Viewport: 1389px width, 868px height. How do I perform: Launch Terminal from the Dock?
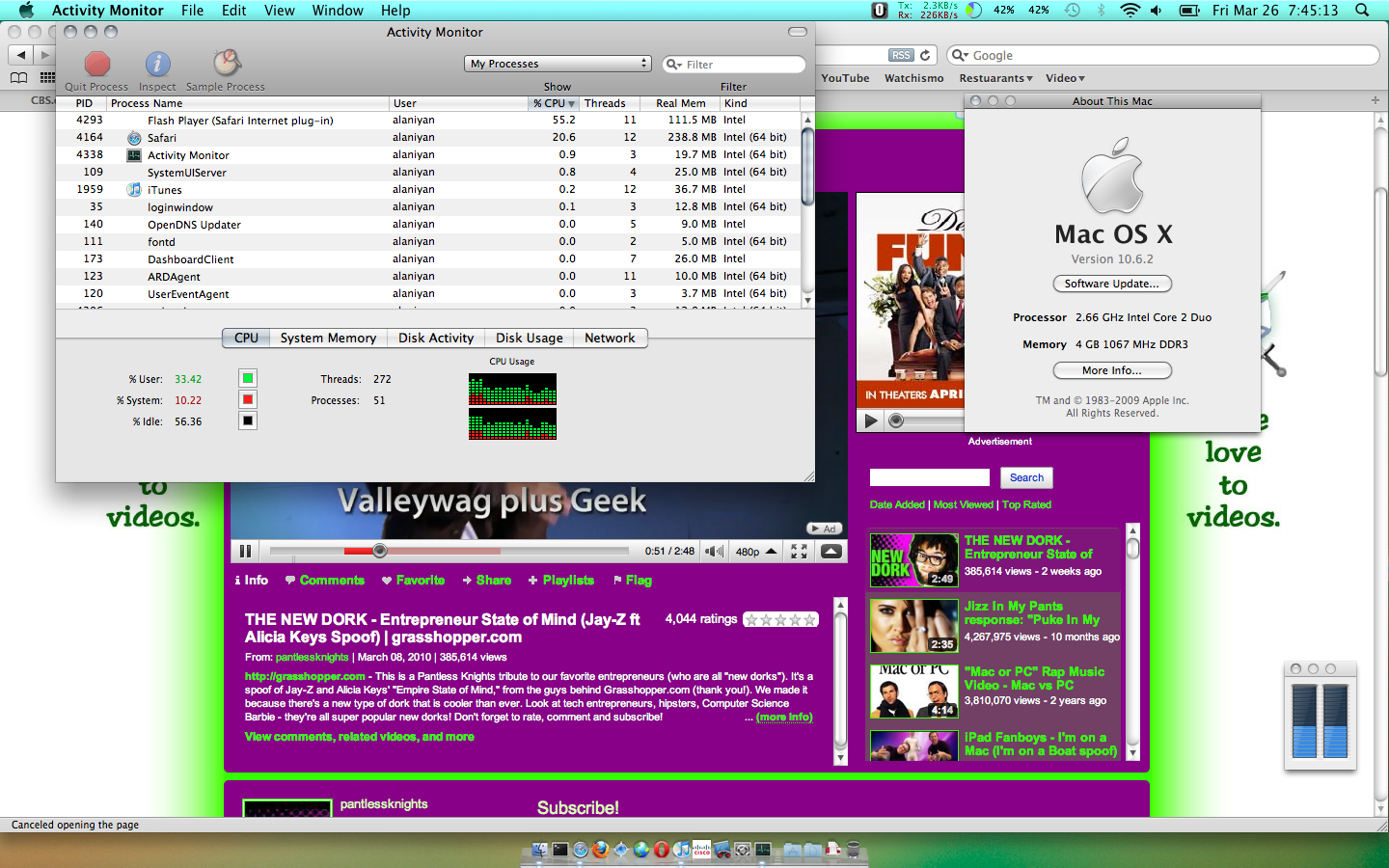pyautogui.click(x=560, y=850)
